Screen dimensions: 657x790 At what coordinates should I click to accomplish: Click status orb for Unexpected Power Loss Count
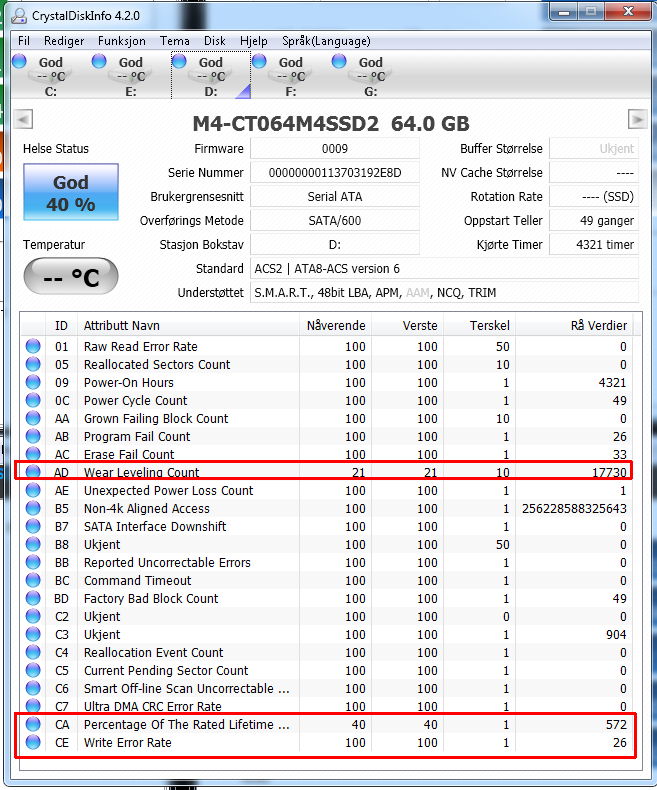[x=33, y=490]
